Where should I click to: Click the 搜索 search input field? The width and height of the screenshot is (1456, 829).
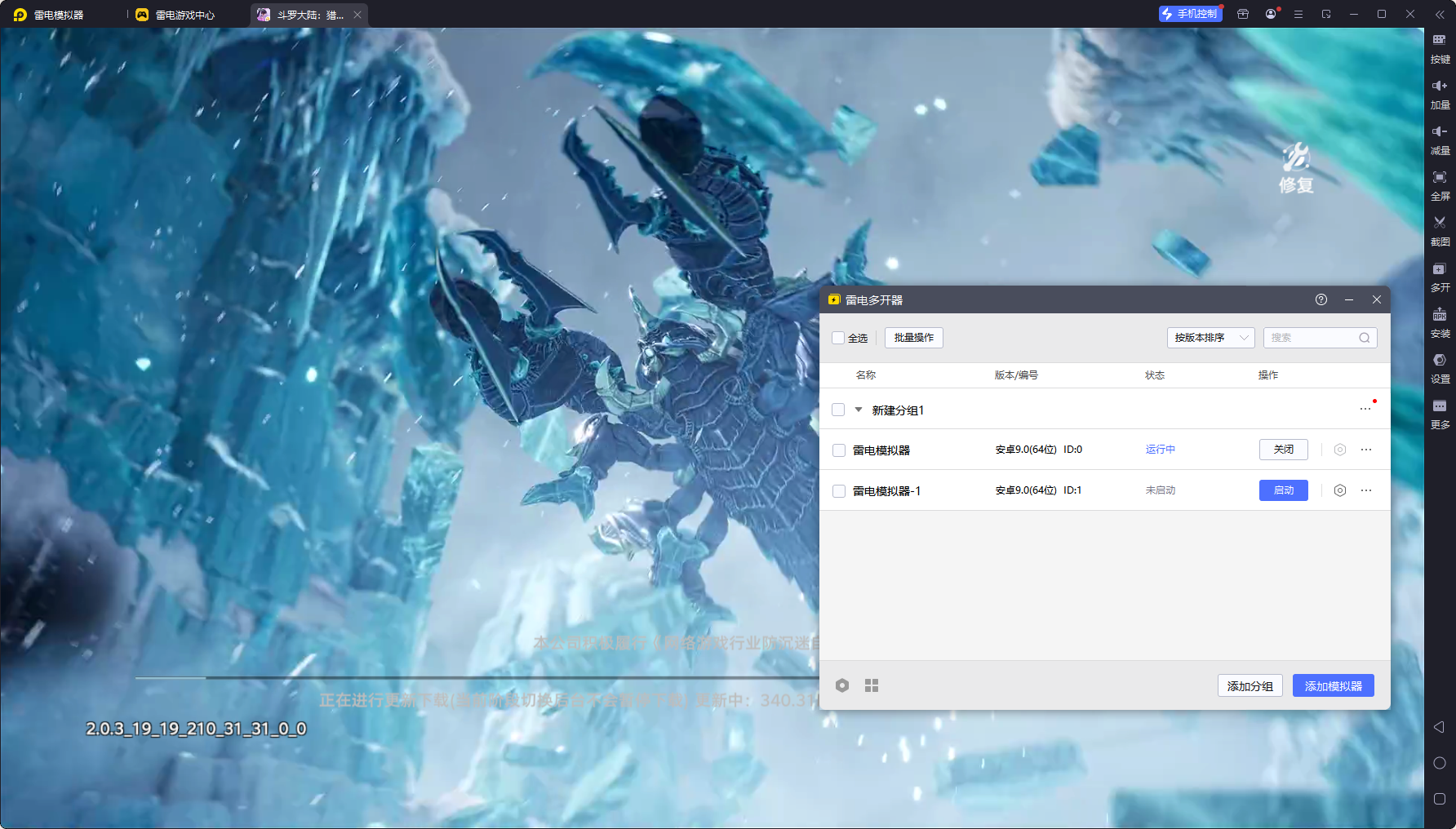1312,338
